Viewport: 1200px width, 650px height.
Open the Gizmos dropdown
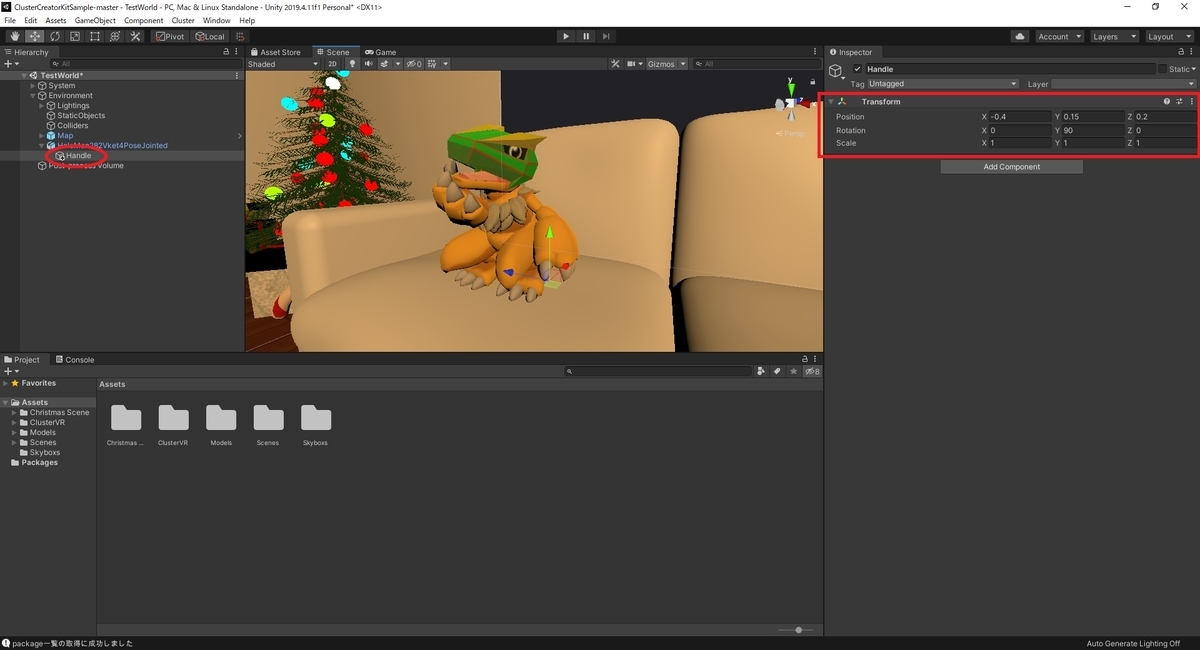[x=667, y=64]
